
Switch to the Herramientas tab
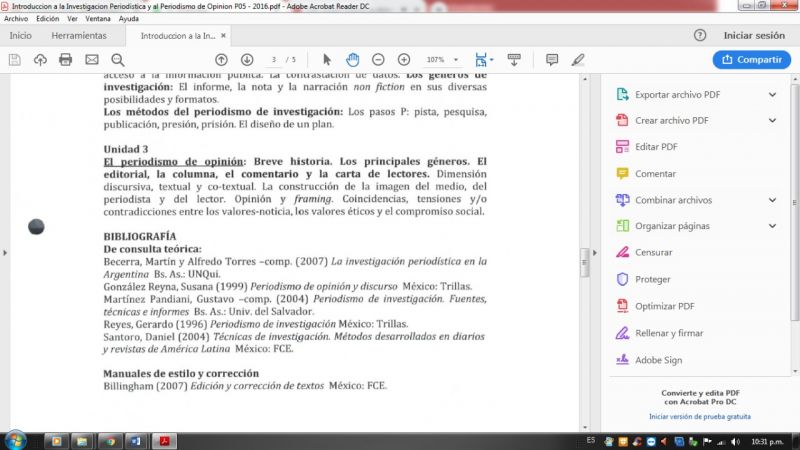coord(79,36)
